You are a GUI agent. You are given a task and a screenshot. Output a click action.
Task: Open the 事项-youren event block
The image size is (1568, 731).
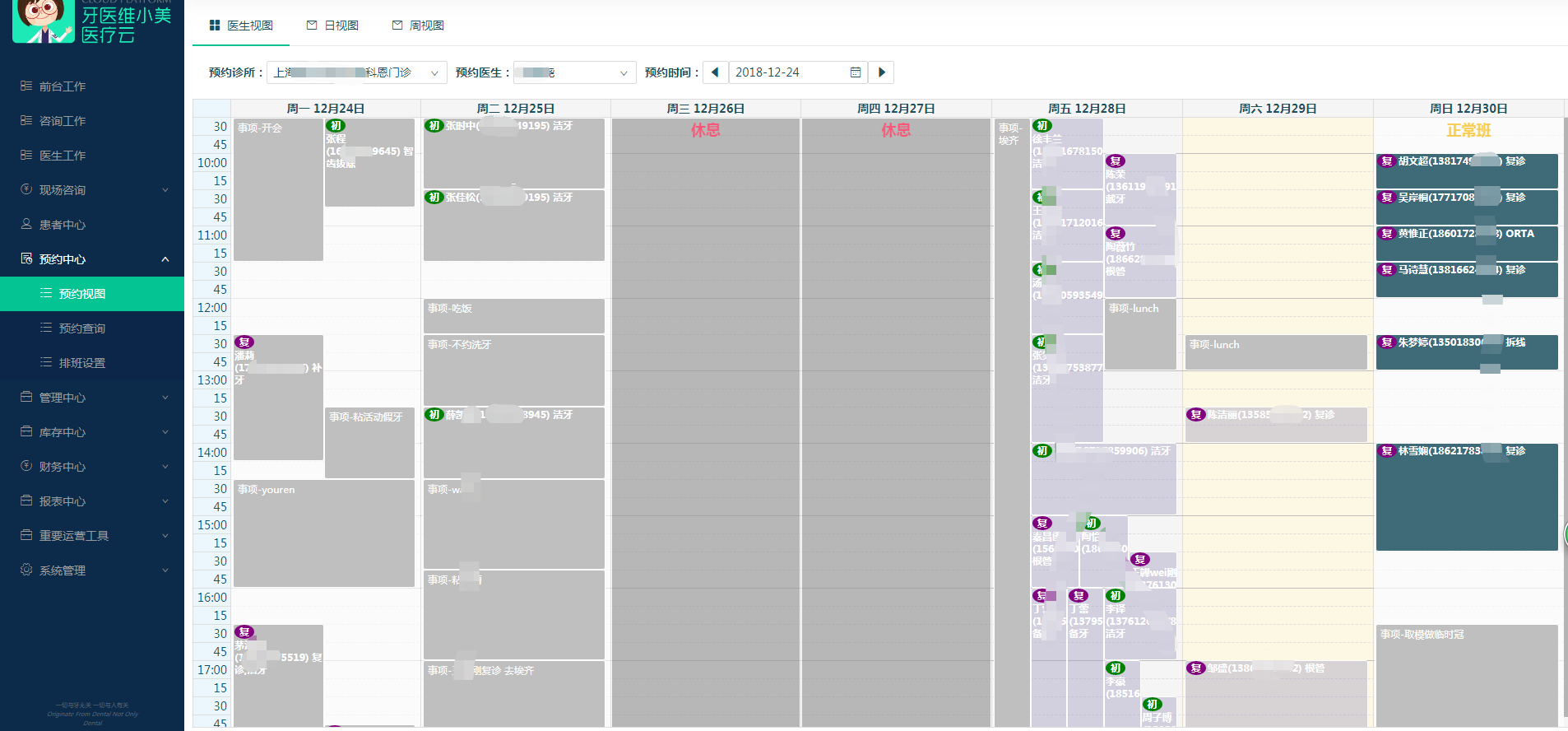click(324, 533)
